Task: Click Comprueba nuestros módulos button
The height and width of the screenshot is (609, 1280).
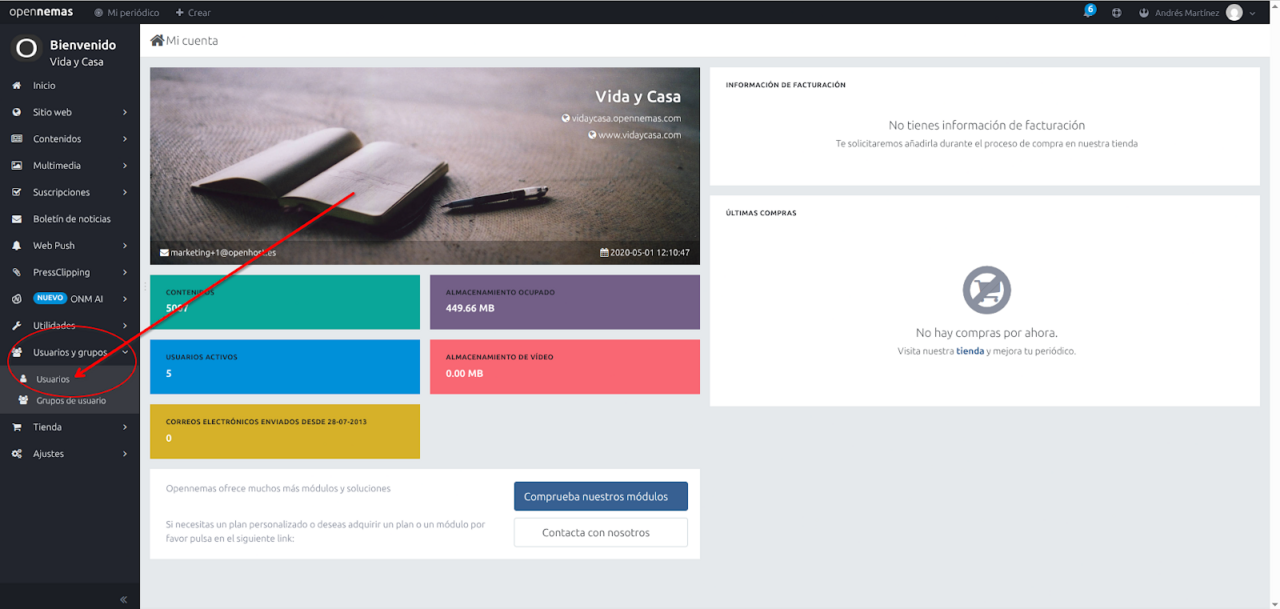Action: tap(600, 497)
